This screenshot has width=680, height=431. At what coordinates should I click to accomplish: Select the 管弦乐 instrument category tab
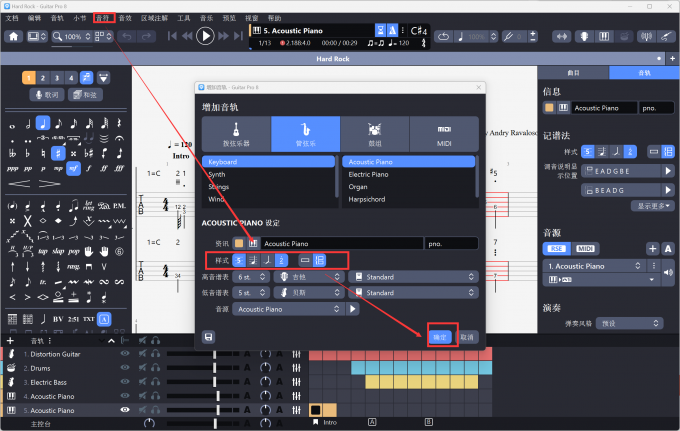coord(305,133)
